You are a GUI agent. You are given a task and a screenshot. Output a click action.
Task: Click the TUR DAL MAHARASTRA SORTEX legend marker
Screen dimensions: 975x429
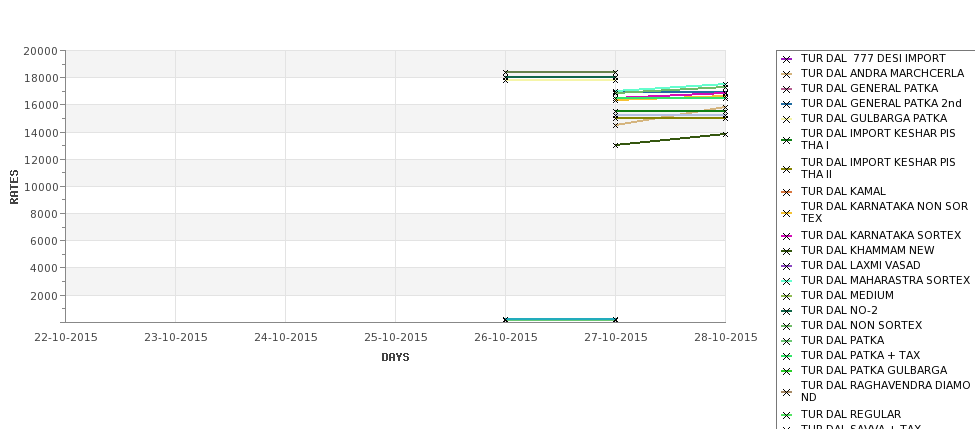787,281
